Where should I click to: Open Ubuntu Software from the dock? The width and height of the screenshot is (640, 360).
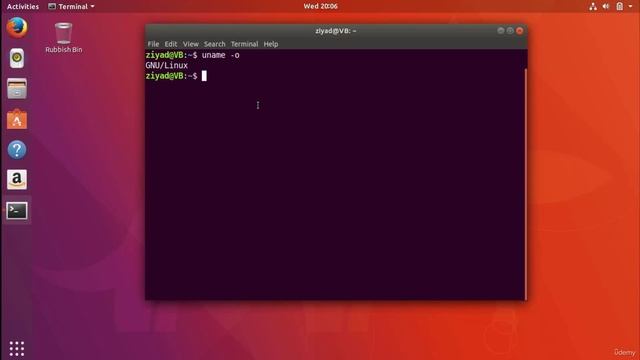click(17, 119)
